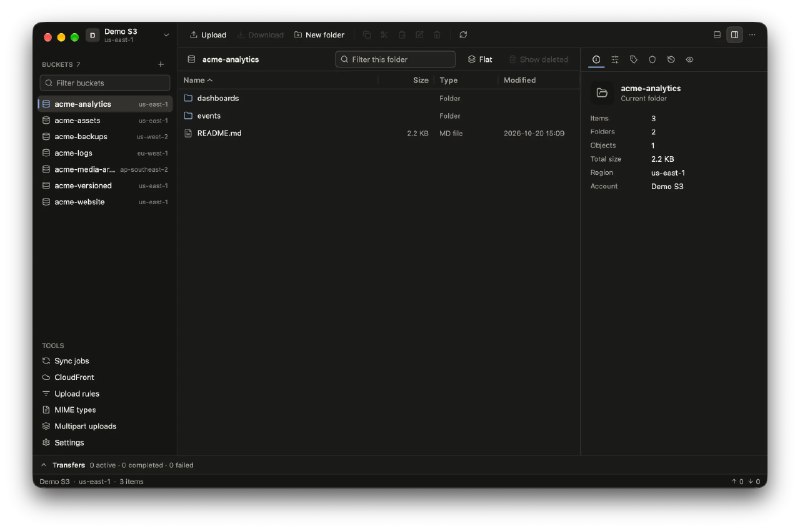This screenshot has width=800, height=531.
Task: Click the Sync jobs icon
Action: (x=46, y=361)
